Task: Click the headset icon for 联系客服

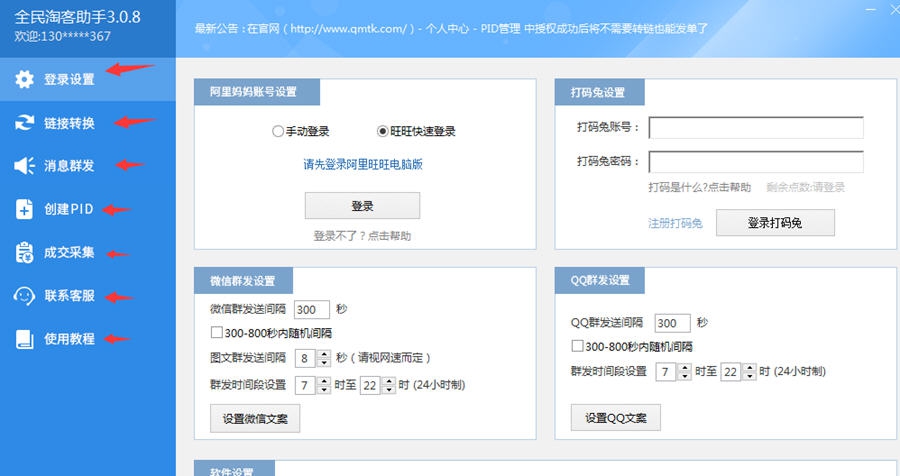Action: point(24,296)
